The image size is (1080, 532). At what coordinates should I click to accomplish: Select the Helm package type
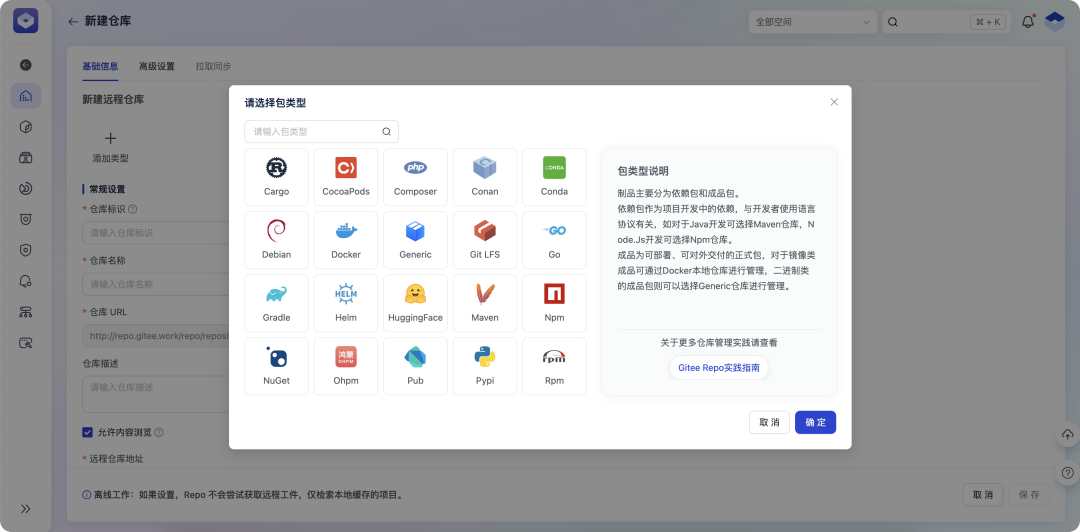pos(346,303)
